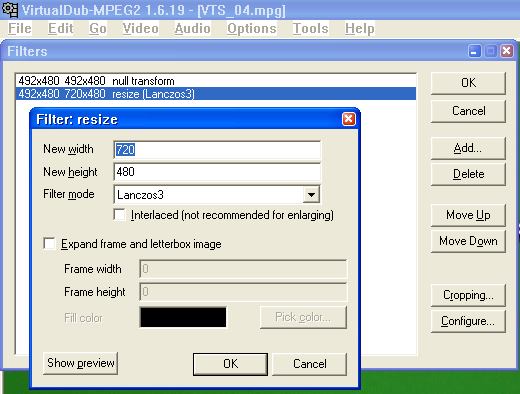The image size is (520, 394).
Task: Open the Go menu
Action: [x=98, y=28]
